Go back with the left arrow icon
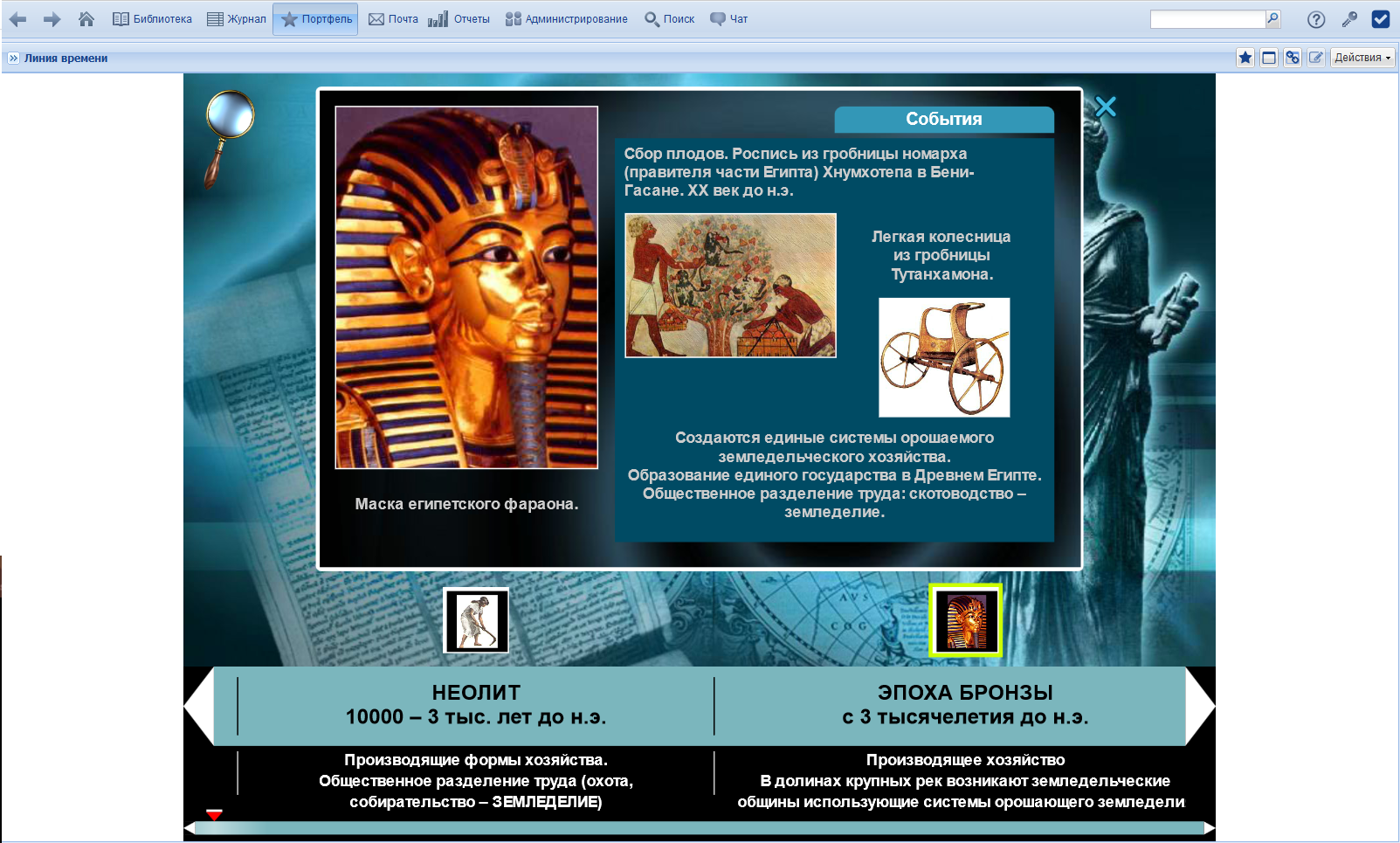The height and width of the screenshot is (843, 1400). pyautogui.click(x=17, y=19)
